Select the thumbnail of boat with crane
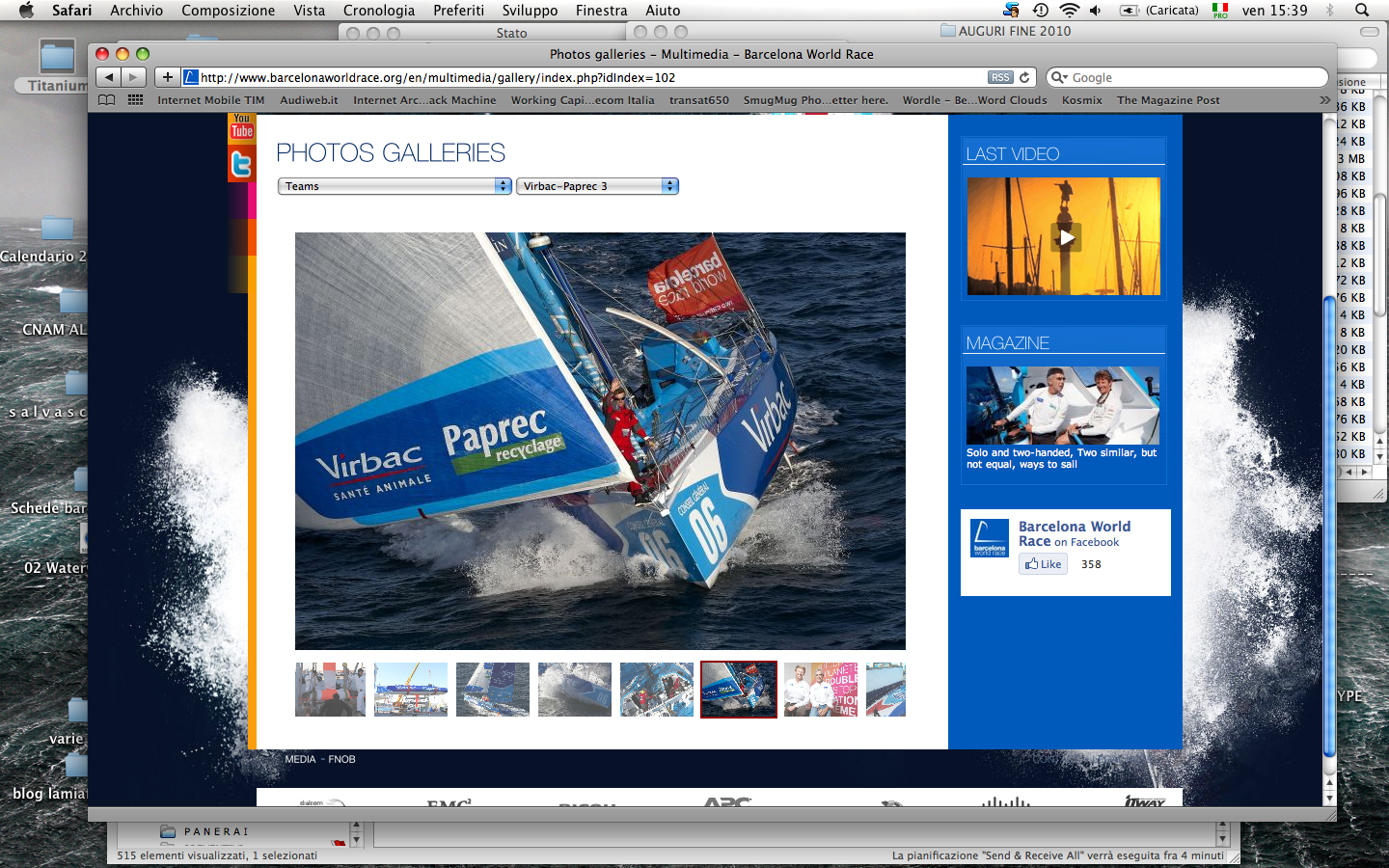The width and height of the screenshot is (1389, 868). (x=411, y=690)
